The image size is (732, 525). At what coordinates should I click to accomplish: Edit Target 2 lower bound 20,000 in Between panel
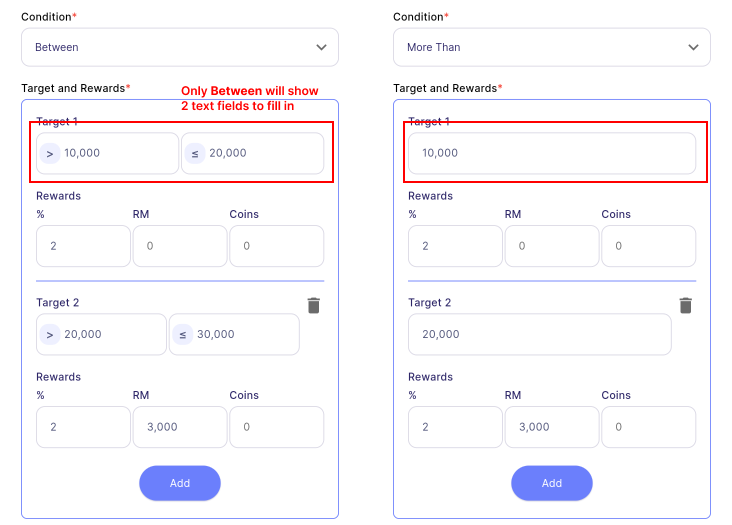(x=111, y=334)
